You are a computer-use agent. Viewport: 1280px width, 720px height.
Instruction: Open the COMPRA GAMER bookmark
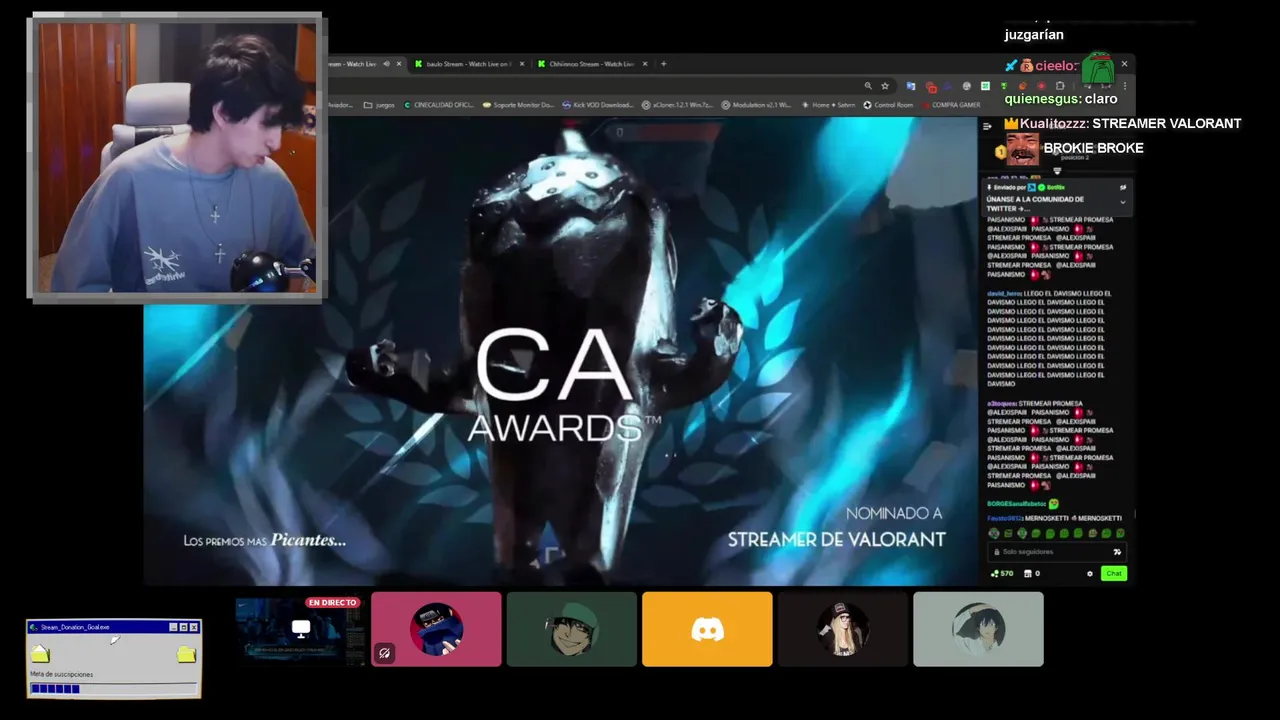coord(951,104)
